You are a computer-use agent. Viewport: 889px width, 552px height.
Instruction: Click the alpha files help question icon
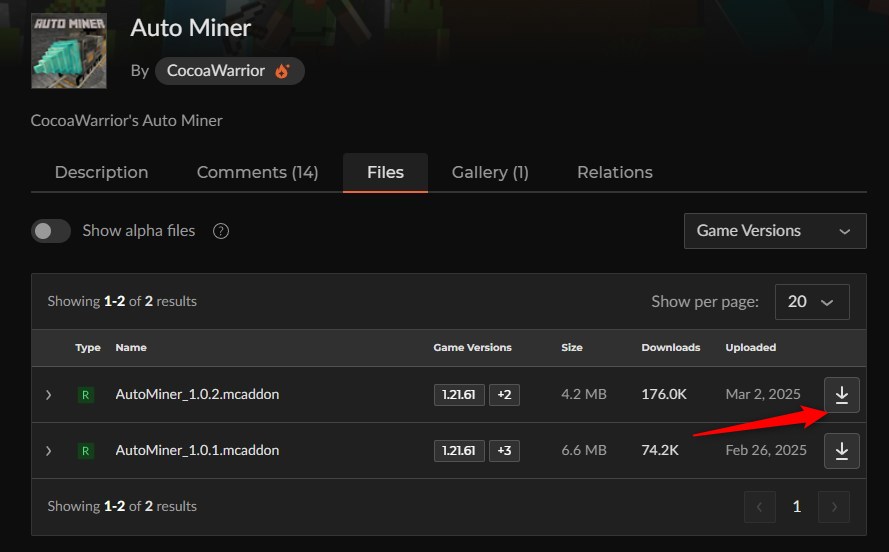tap(221, 231)
